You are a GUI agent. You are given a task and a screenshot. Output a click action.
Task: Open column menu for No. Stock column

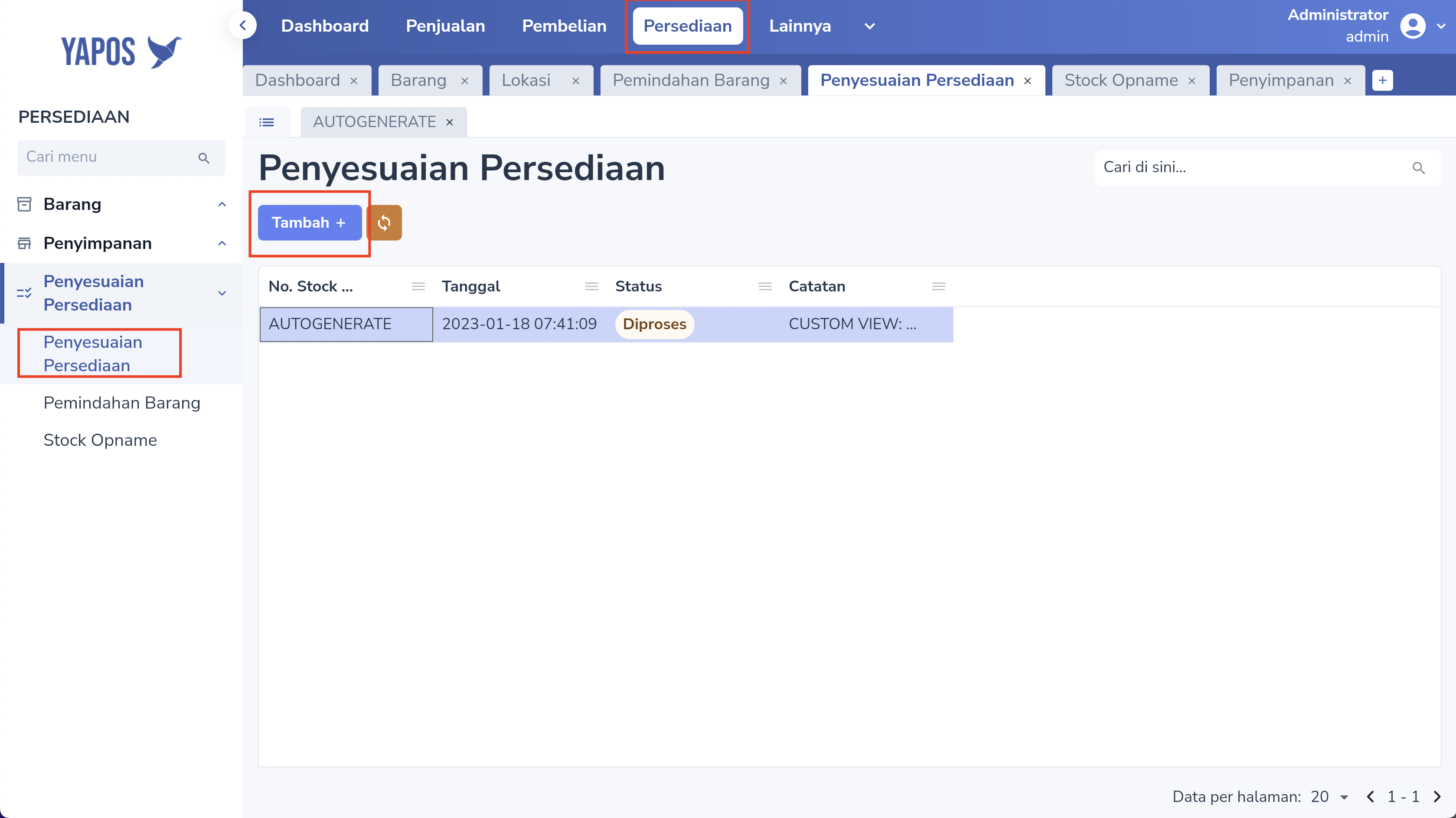(x=418, y=287)
